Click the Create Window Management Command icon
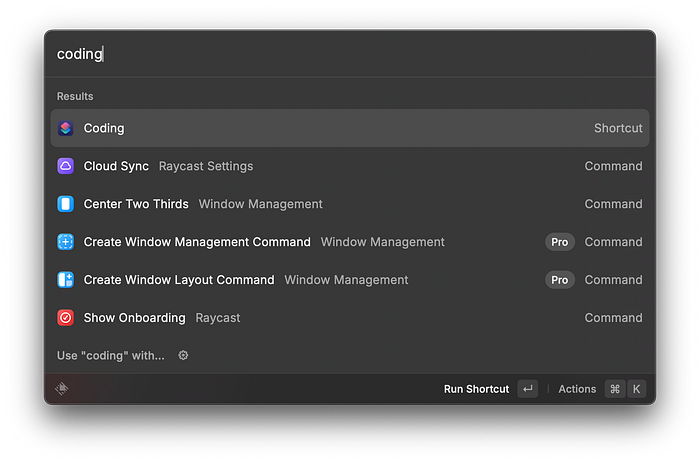Viewport: 700px width, 463px height. click(x=66, y=242)
